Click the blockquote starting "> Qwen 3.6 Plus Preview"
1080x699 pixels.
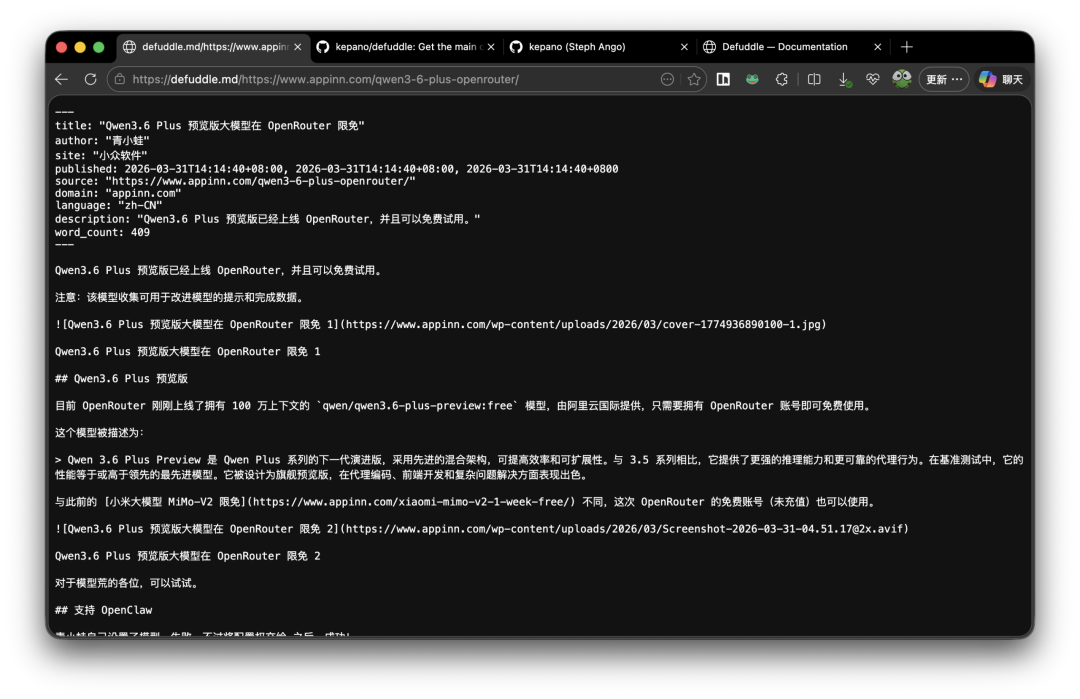(539, 467)
